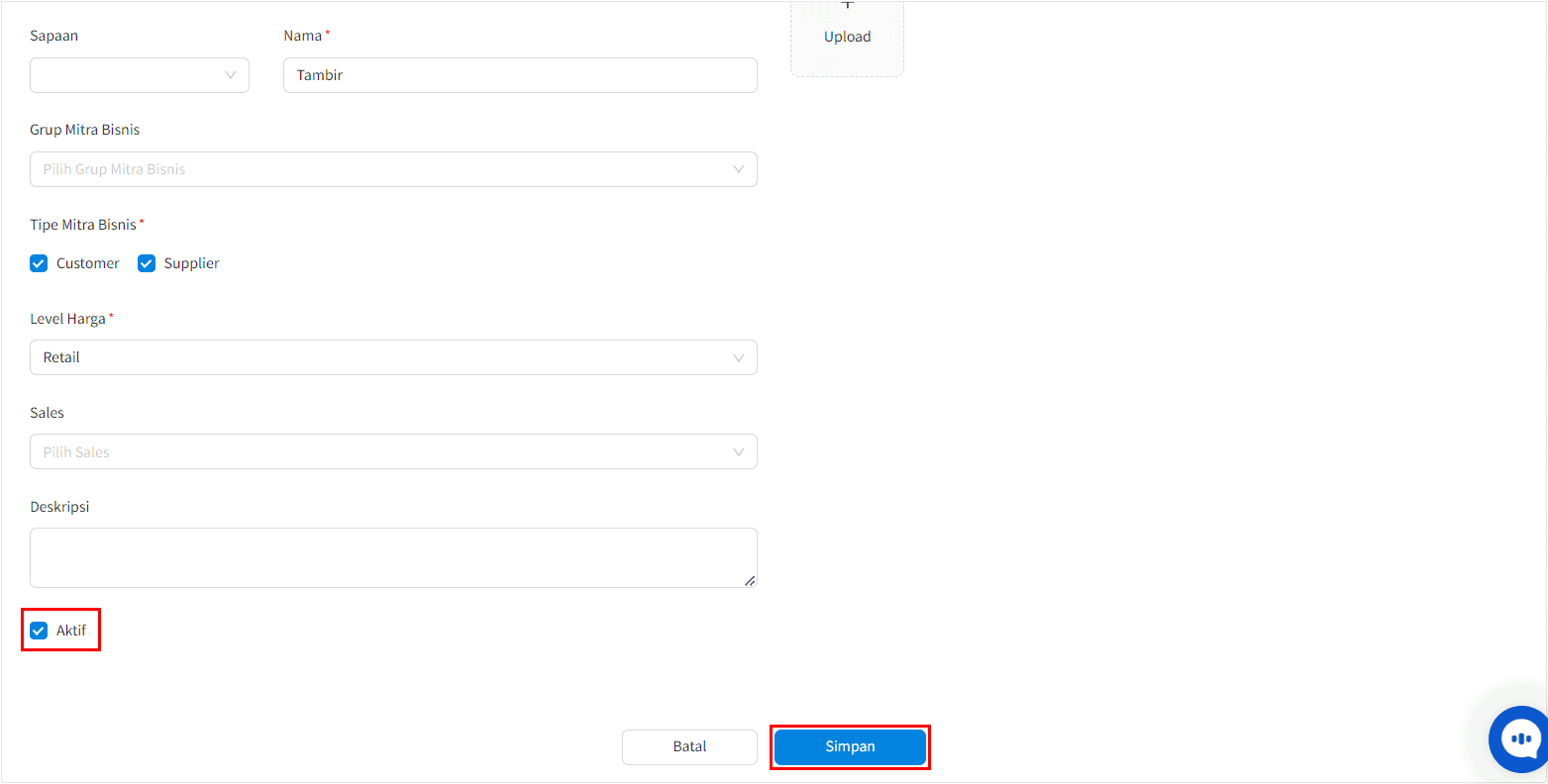Viewport: 1548px width, 784px height.
Task: Click the Sales field label
Action: coord(48,413)
